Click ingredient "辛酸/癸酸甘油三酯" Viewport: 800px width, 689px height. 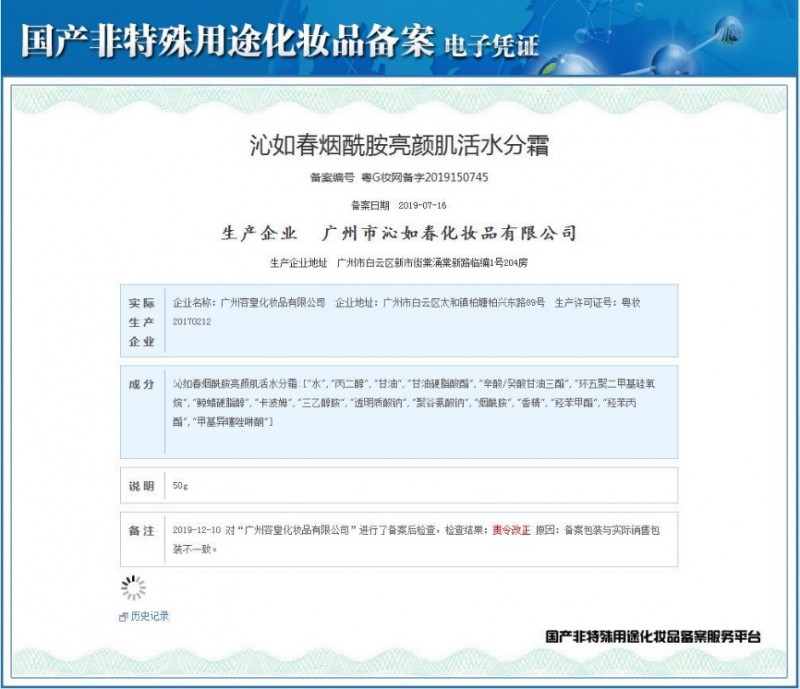(525, 384)
